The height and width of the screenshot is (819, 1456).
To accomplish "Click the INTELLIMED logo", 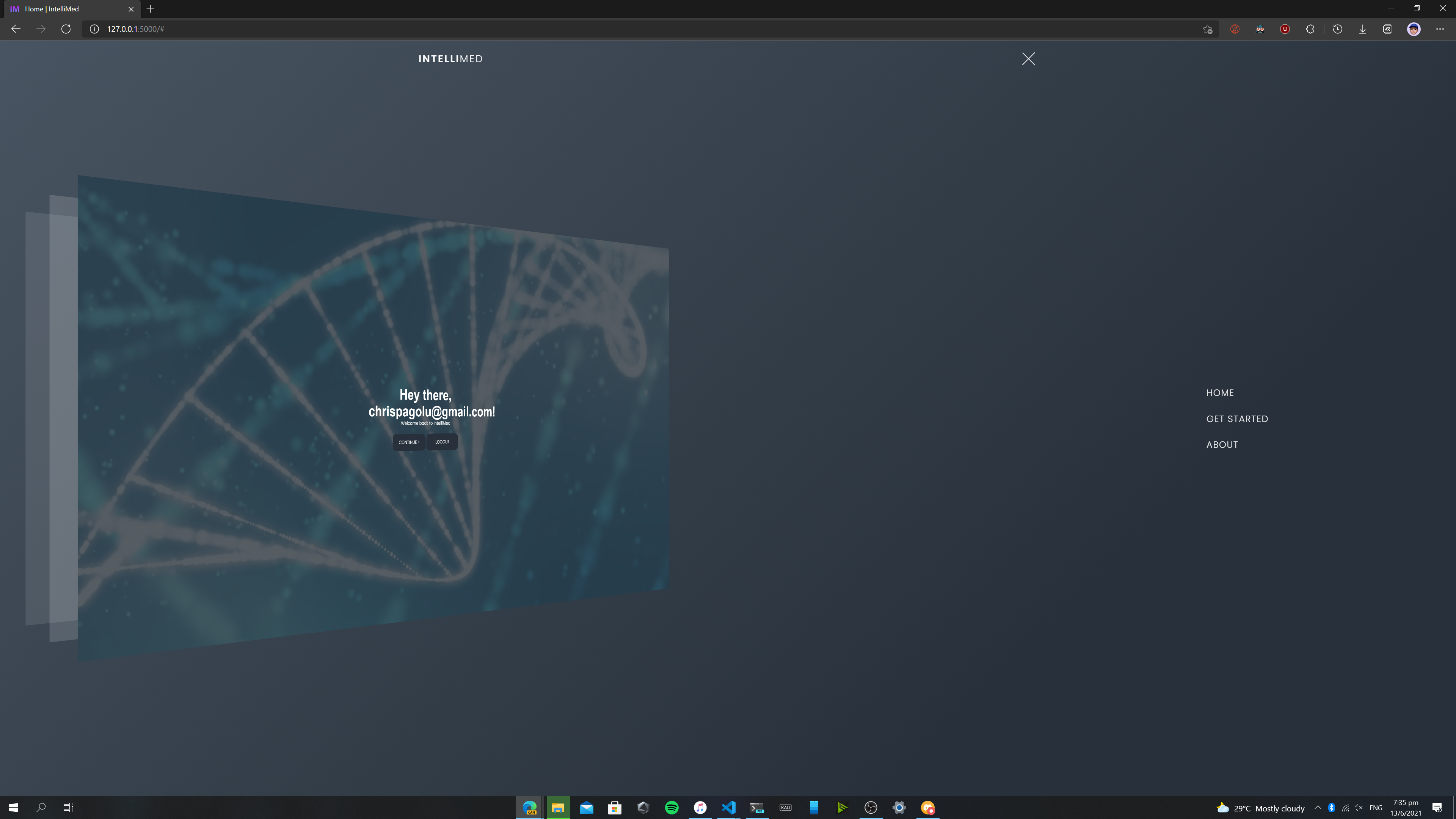I will pos(450,59).
